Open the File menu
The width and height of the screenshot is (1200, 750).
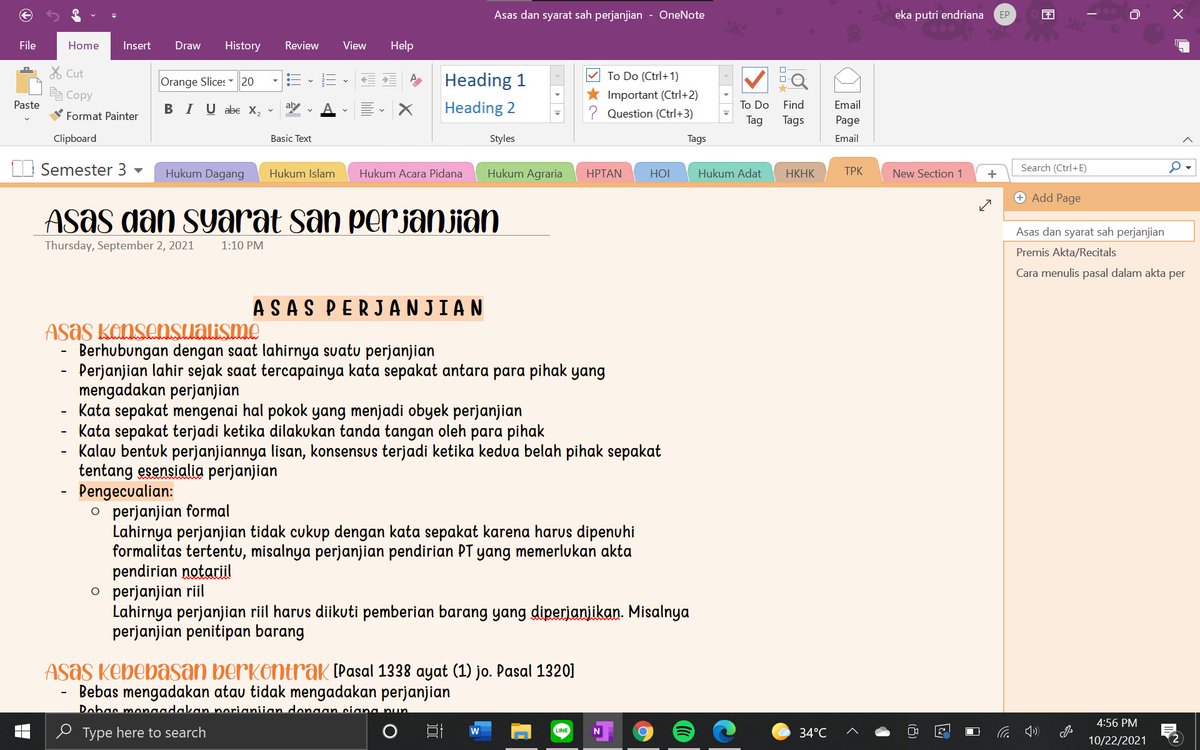(28, 45)
